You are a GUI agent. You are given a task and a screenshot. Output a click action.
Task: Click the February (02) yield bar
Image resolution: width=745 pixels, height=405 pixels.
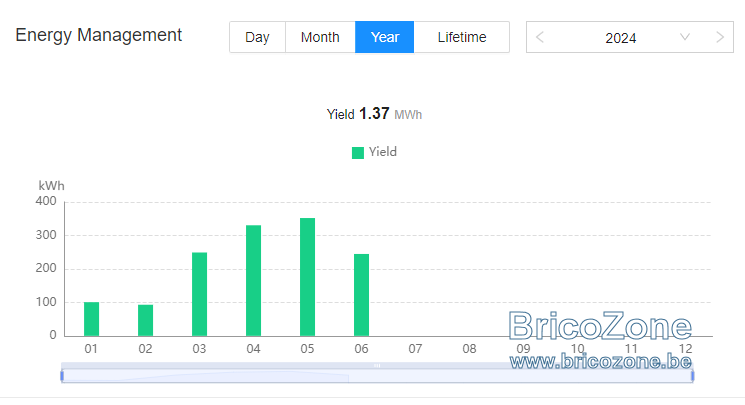click(x=145, y=320)
